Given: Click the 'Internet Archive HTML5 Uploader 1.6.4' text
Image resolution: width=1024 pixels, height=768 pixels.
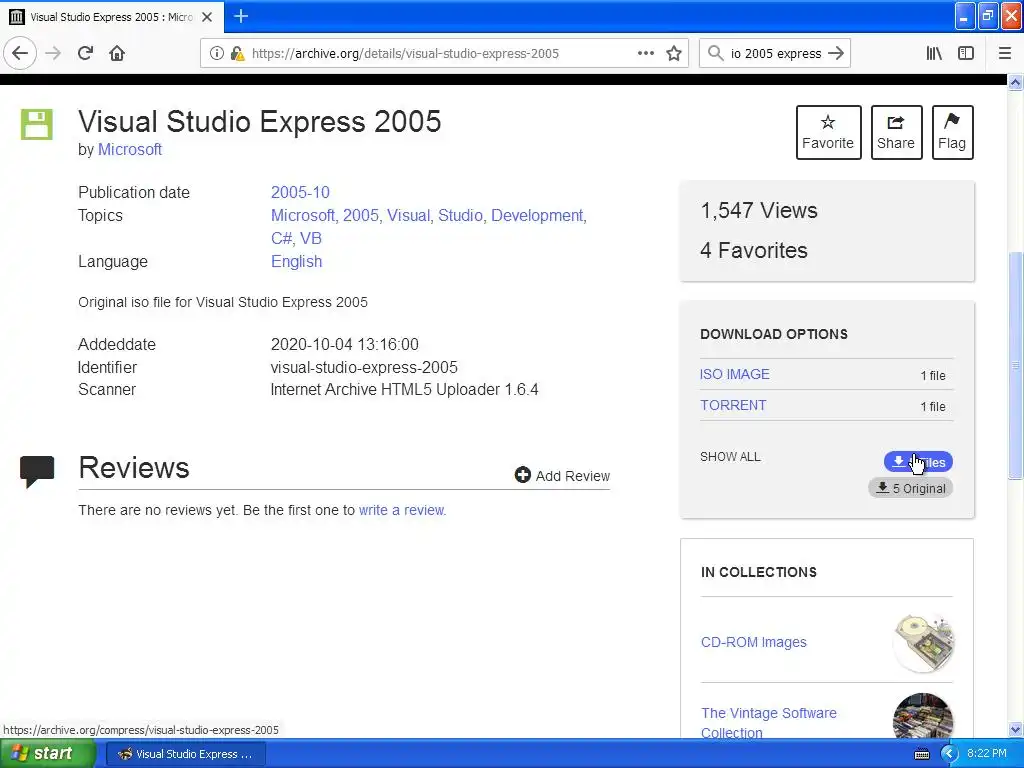Looking at the screenshot, I should [x=404, y=389].
